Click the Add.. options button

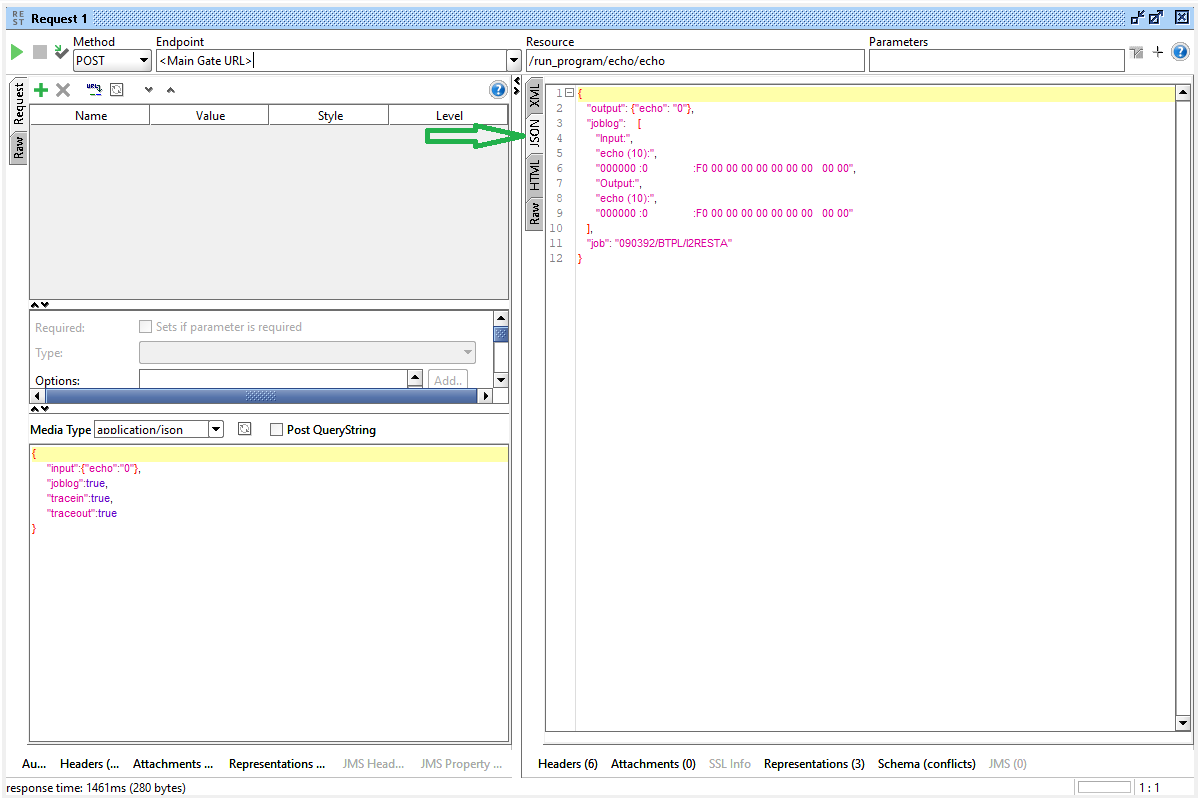point(448,380)
